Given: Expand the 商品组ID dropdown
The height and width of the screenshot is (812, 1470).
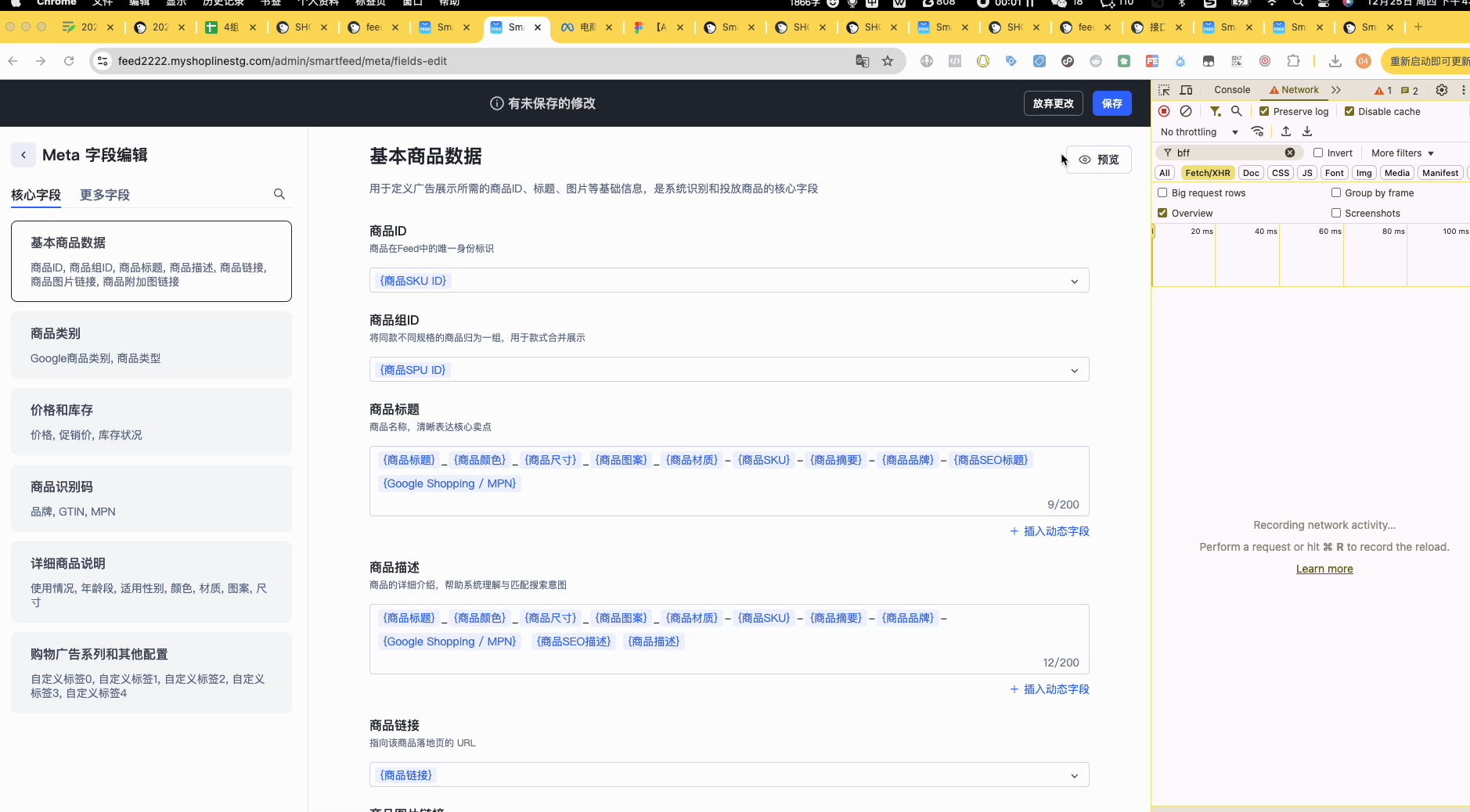Looking at the screenshot, I should [1074, 370].
